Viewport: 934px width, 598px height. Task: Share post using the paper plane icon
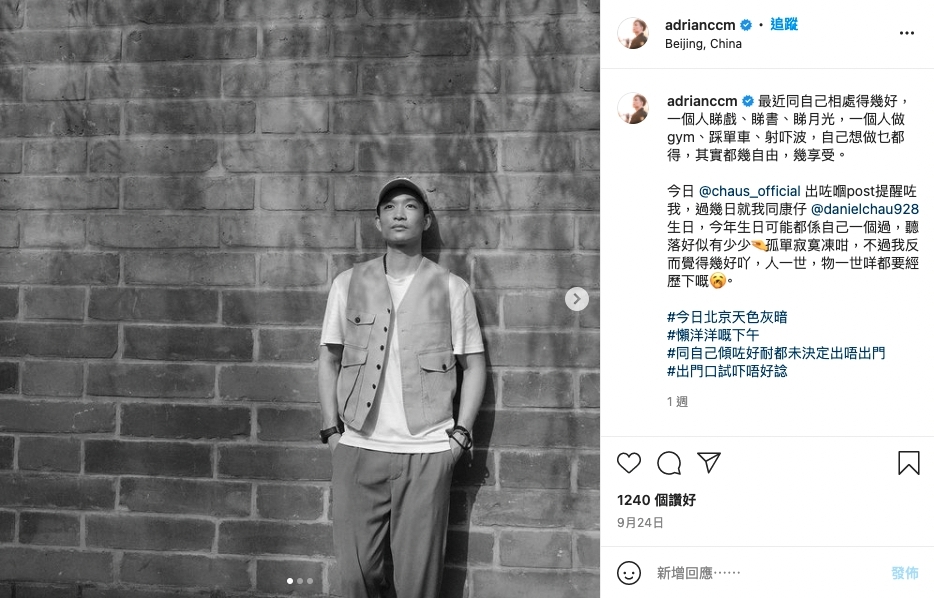point(709,463)
